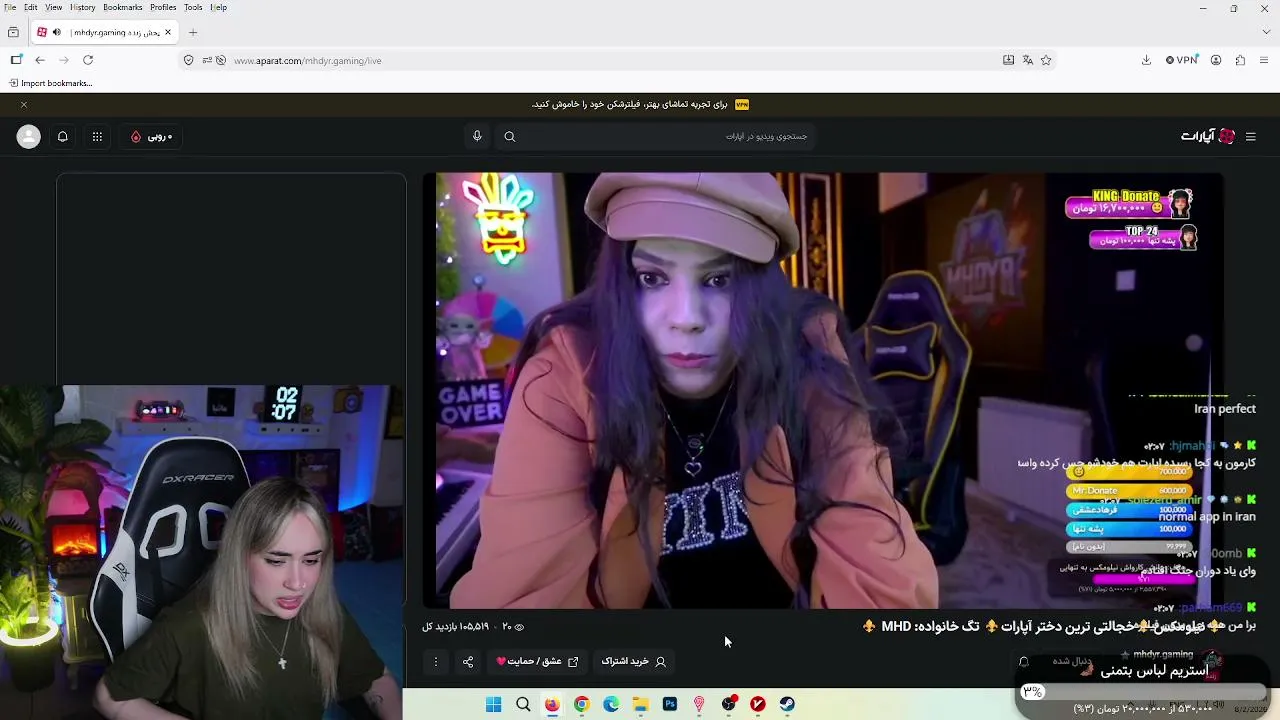The width and height of the screenshot is (1280, 720).
Task: Open the Aparat side navigation menu
Action: [x=1251, y=137]
